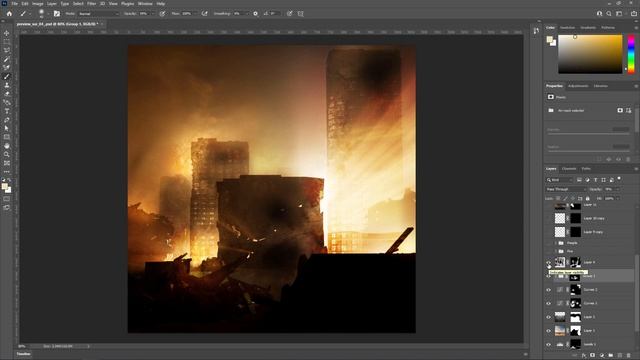Toggle pressure for opacity icon
The image size is (640, 360).
click(x=162, y=13)
